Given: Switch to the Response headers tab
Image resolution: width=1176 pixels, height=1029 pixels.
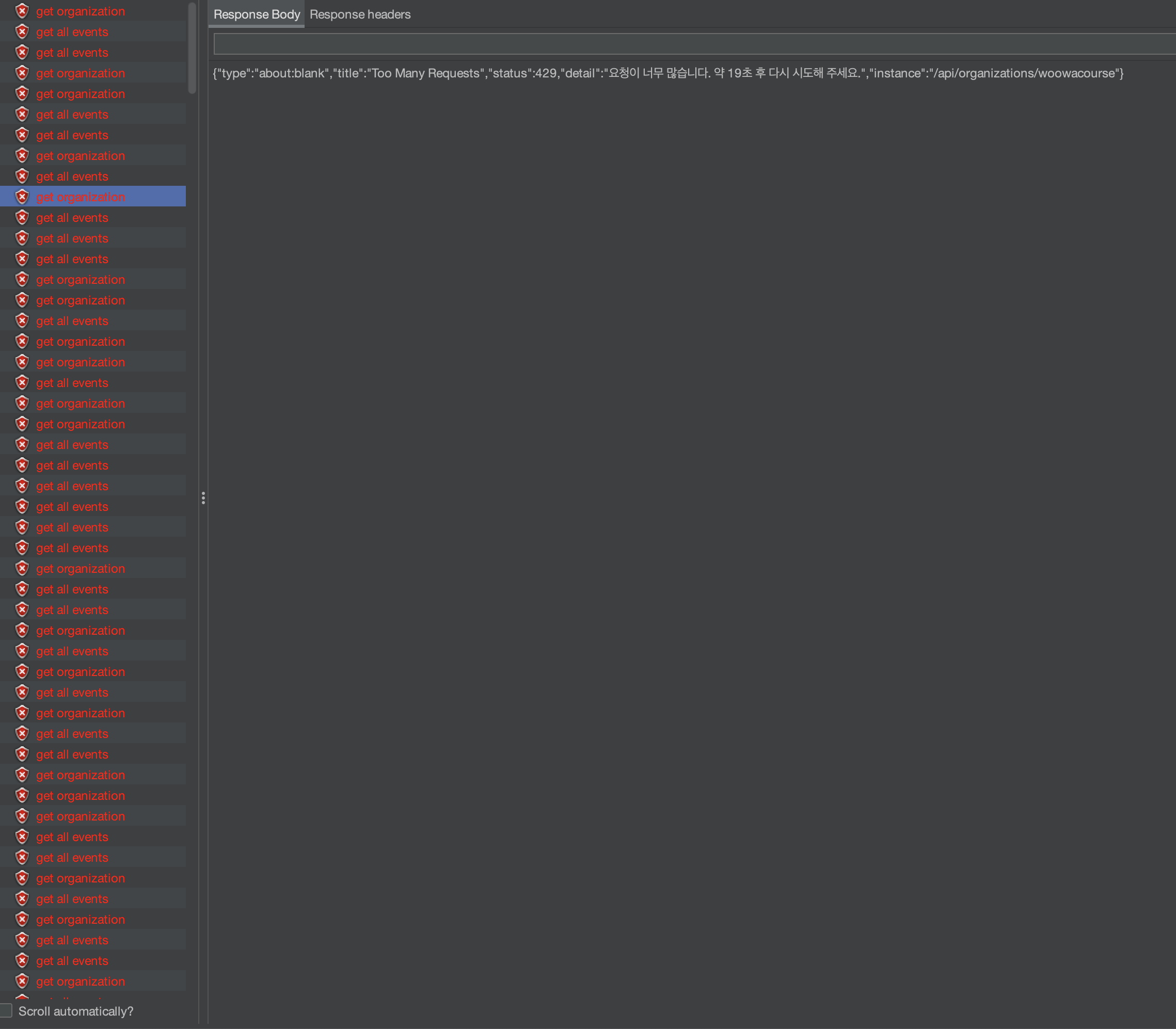Looking at the screenshot, I should pos(360,14).
